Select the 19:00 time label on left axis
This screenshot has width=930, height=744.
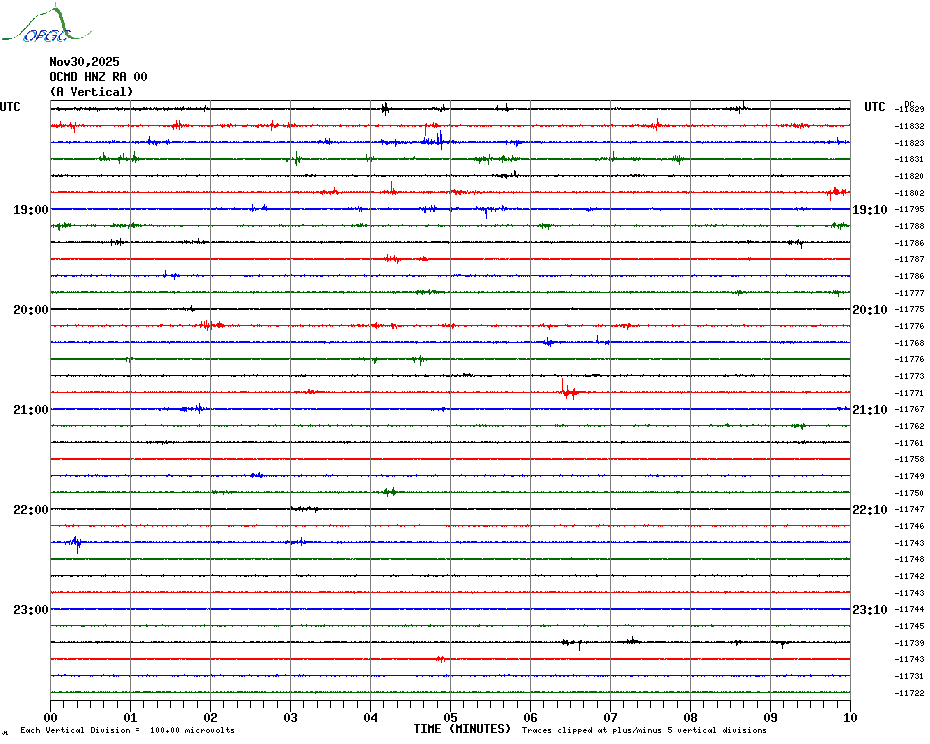[x=30, y=210]
